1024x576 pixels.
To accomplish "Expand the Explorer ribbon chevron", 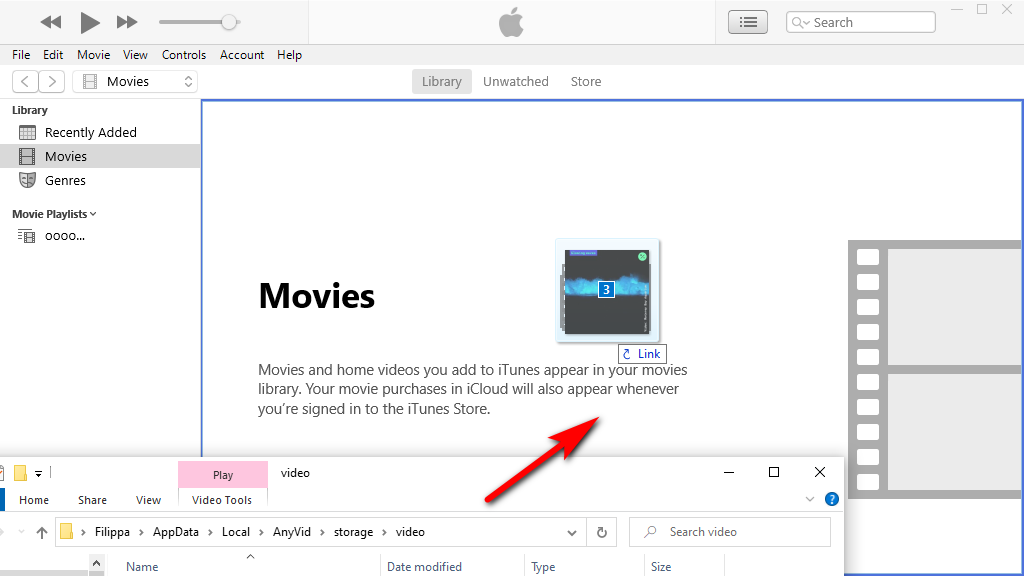I will (x=810, y=499).
